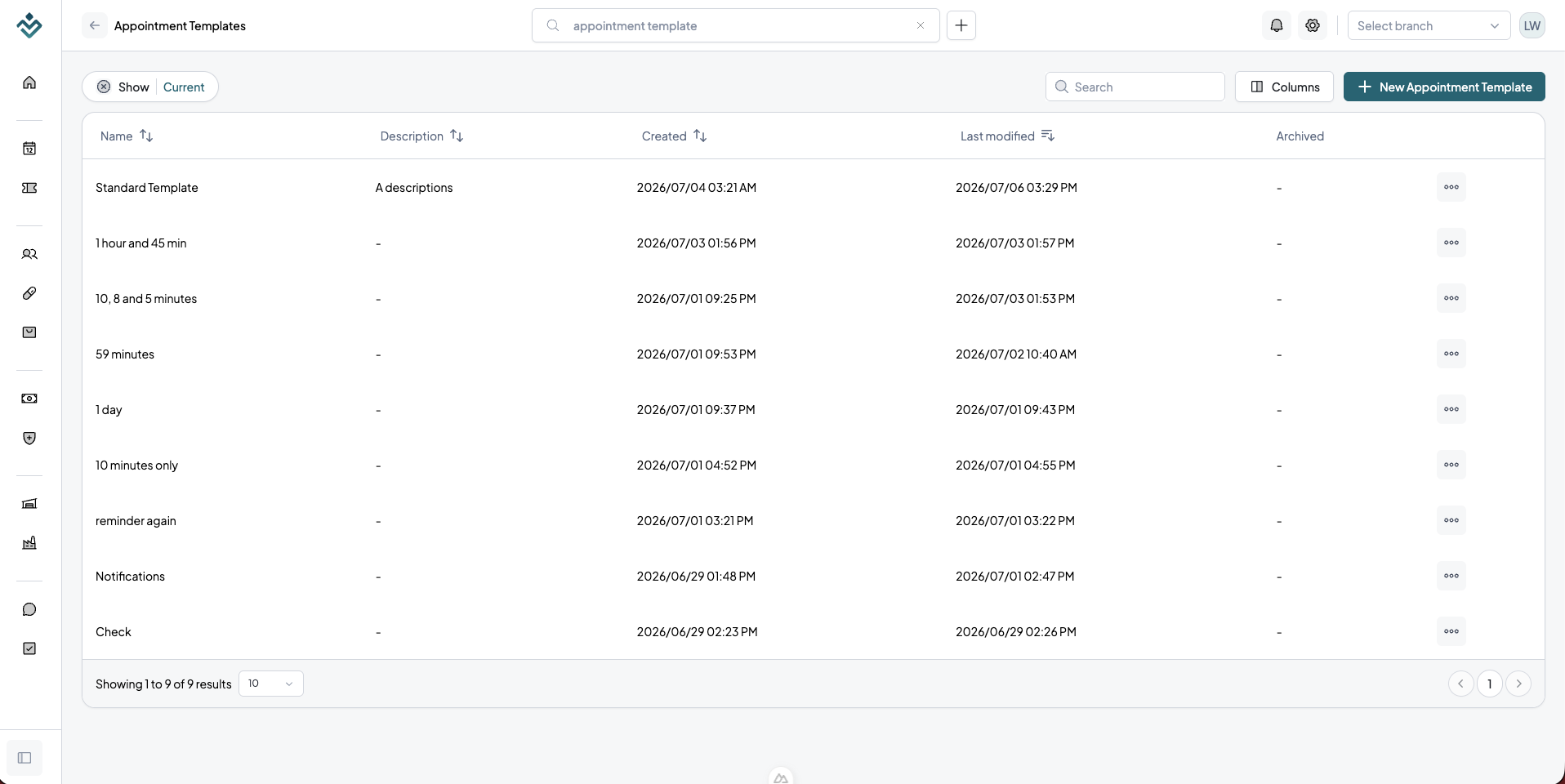Click the A descriptions cell

click(414, 188)
